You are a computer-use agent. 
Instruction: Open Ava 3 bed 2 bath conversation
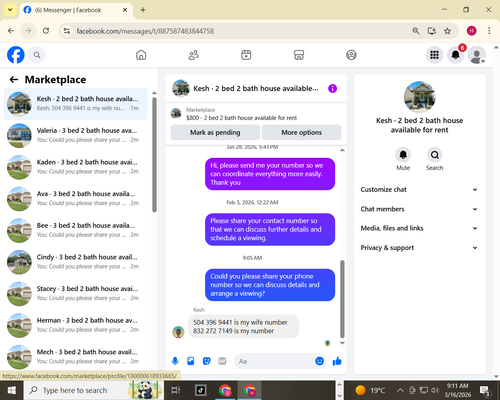coord(75,199)
